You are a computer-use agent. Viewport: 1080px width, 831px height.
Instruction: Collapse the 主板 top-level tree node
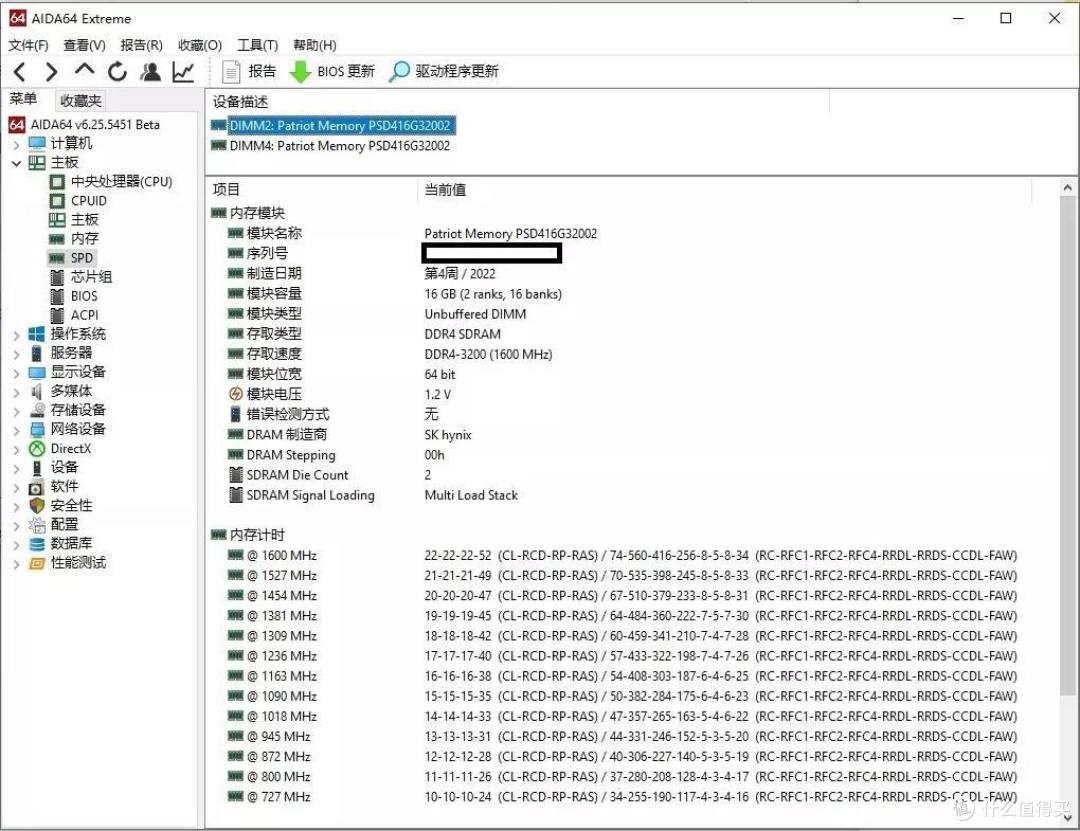(16, 163)
